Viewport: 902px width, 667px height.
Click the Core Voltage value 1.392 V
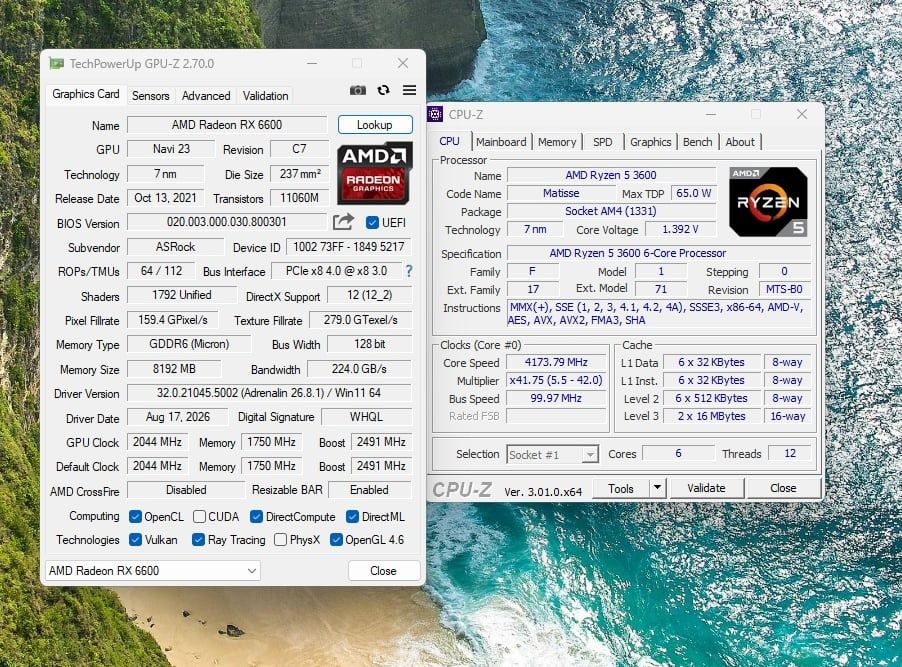click(681, 229)
